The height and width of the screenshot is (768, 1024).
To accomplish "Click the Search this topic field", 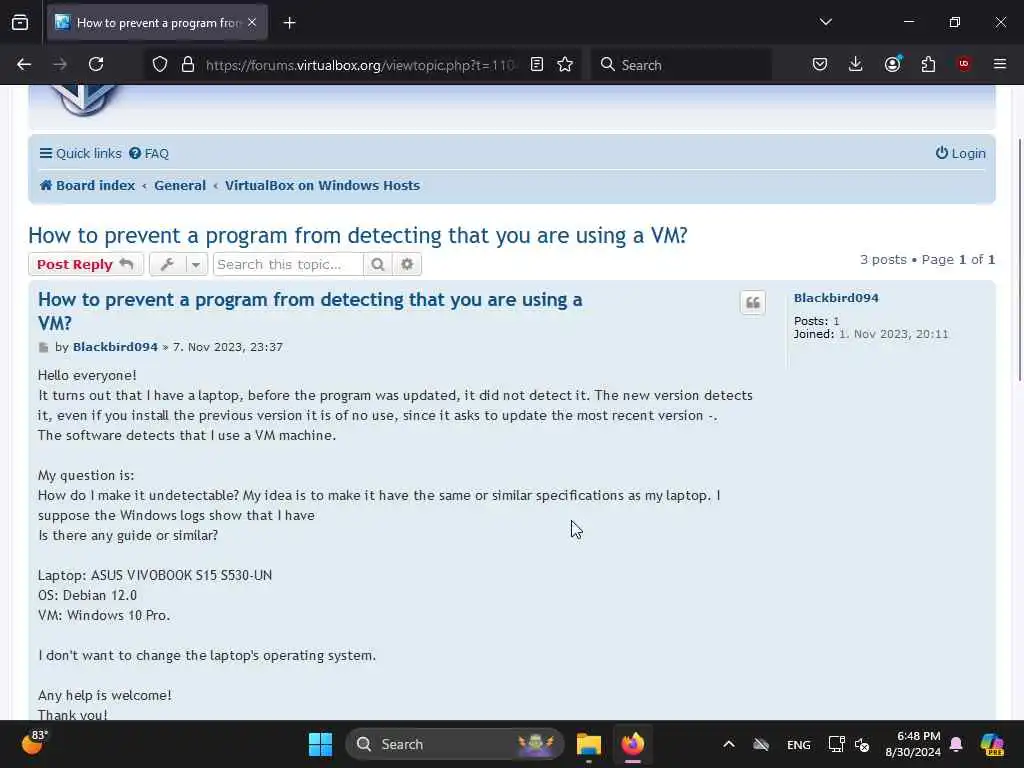I will pos(288,264).
